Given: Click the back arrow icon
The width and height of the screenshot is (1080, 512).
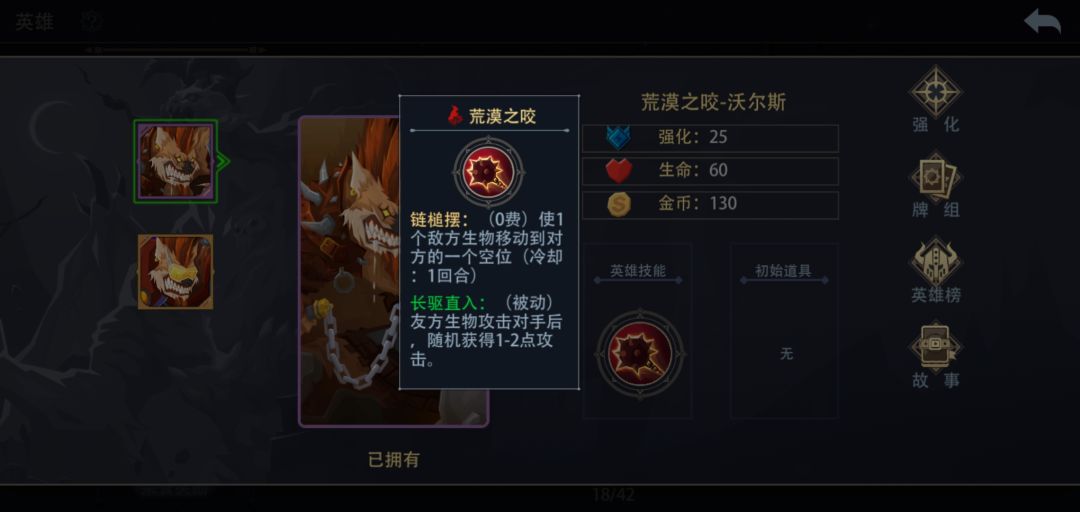Looking at the screenshot, I should pos(1042,22).
